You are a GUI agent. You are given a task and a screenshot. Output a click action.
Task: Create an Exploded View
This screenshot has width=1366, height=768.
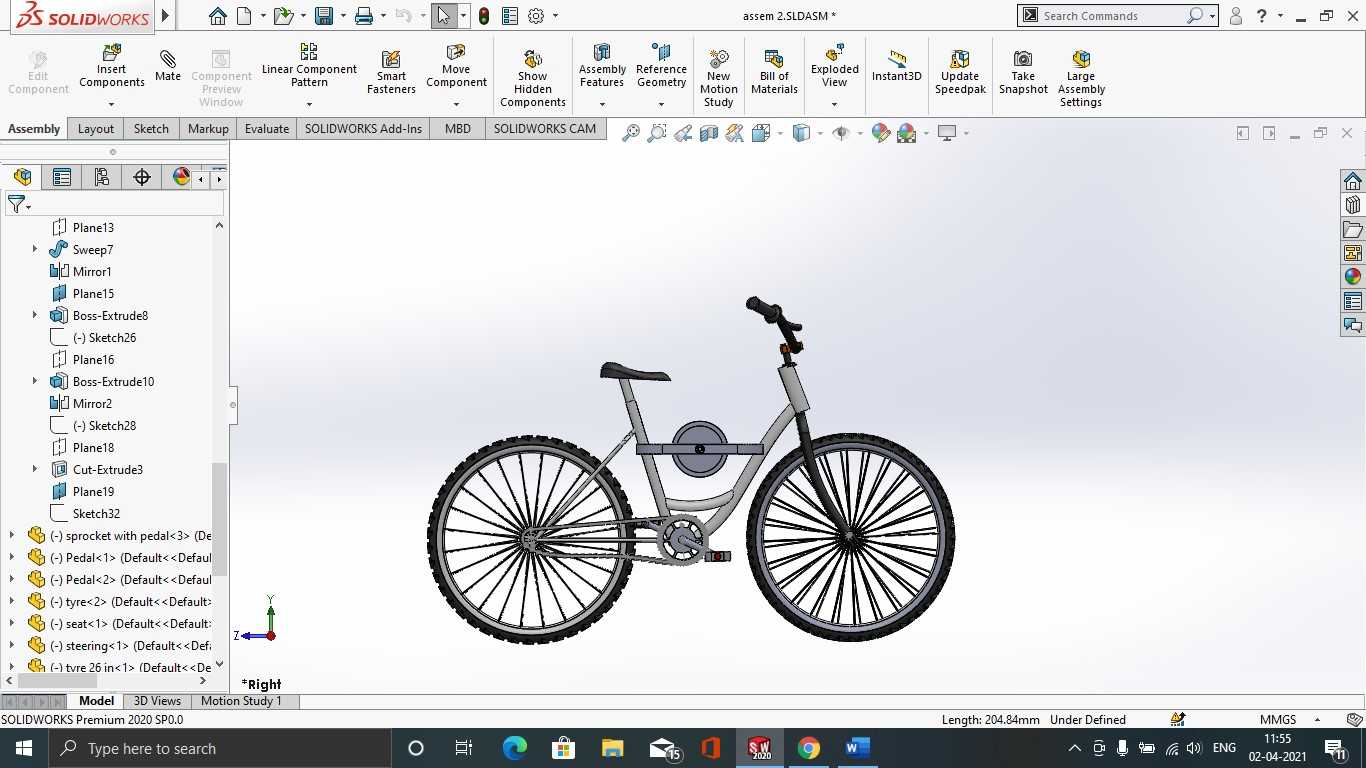834,66
